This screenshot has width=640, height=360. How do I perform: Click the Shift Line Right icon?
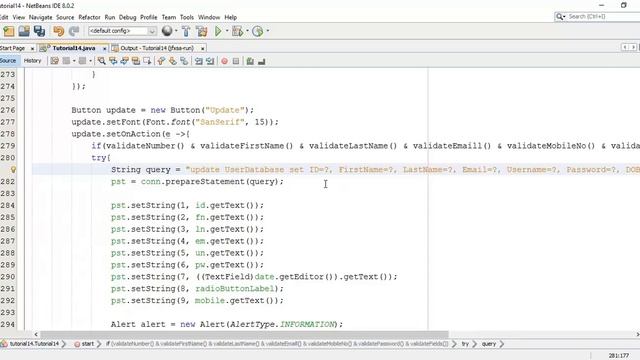(x=210, y=61)
